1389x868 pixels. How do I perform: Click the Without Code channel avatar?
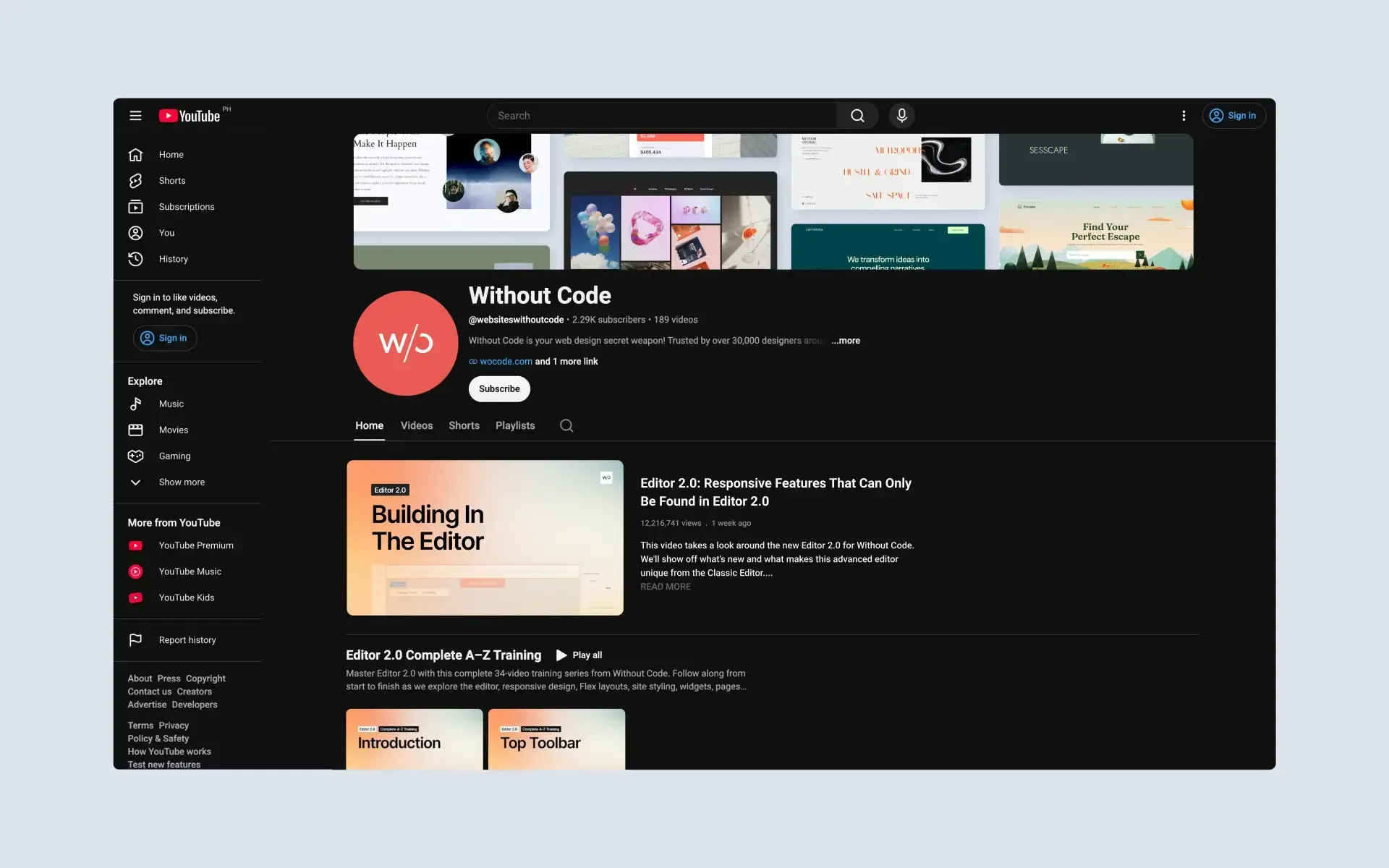pyautogui.click(x=405, y=343)
